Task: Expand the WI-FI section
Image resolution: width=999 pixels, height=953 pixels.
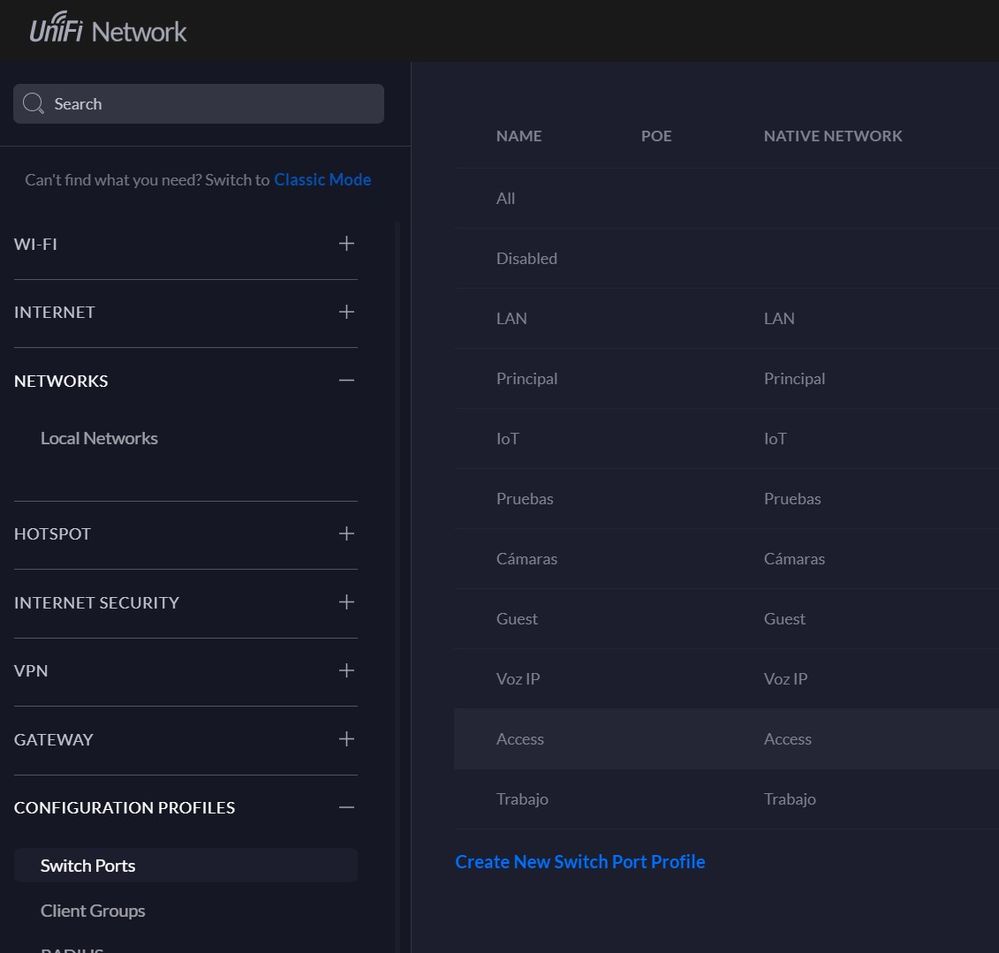Action: [x=346, y=244]
